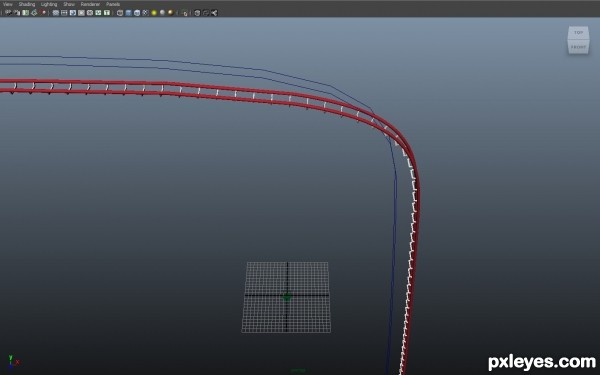Switch to Wireframe display mode icon

[120, 13]
